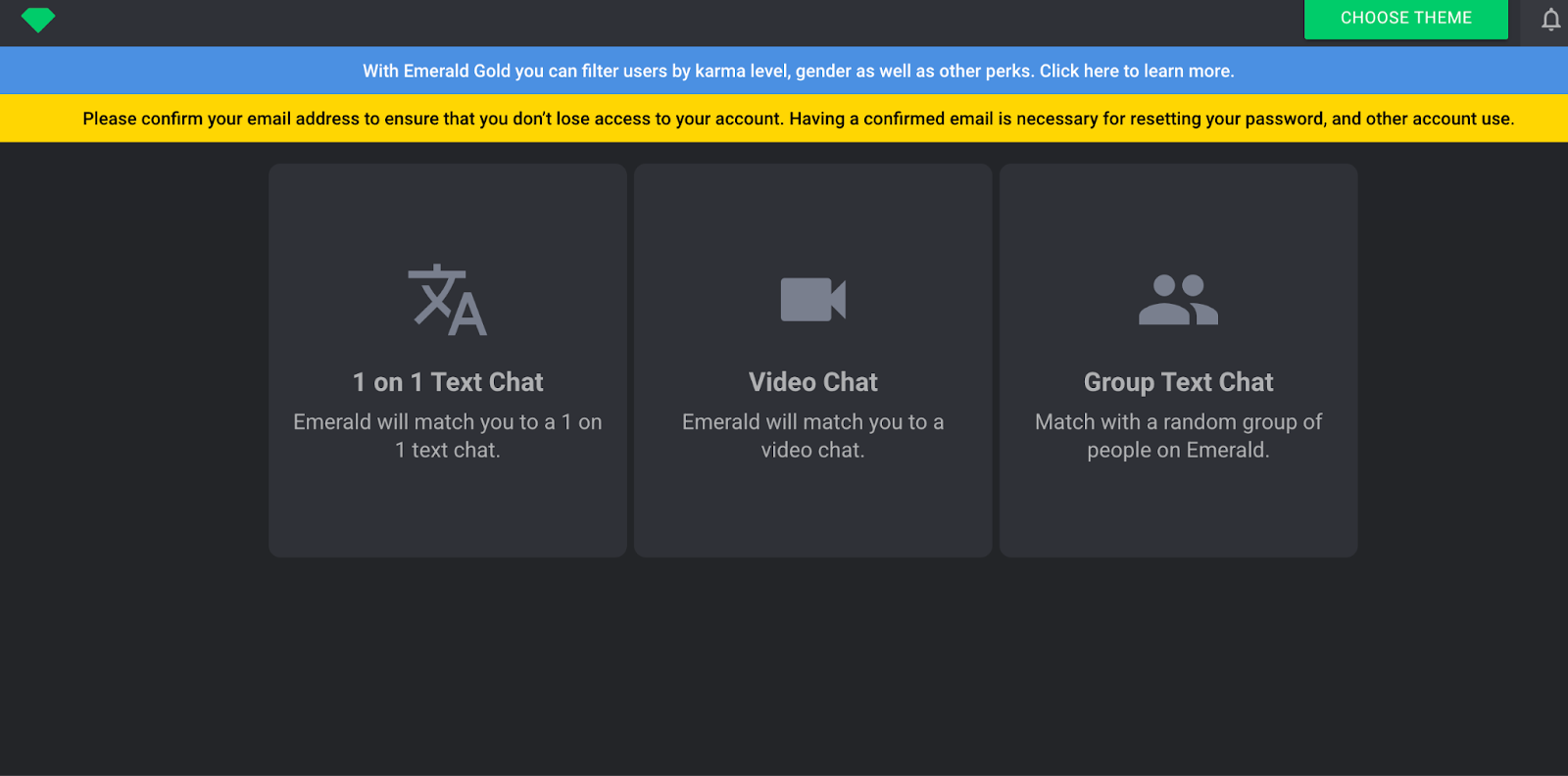Image resolution: width=1568 pixels, height=776 pixels.
Task: Select the '1 on 1 Text Chat' heading
Action: (x=448, y=382)
